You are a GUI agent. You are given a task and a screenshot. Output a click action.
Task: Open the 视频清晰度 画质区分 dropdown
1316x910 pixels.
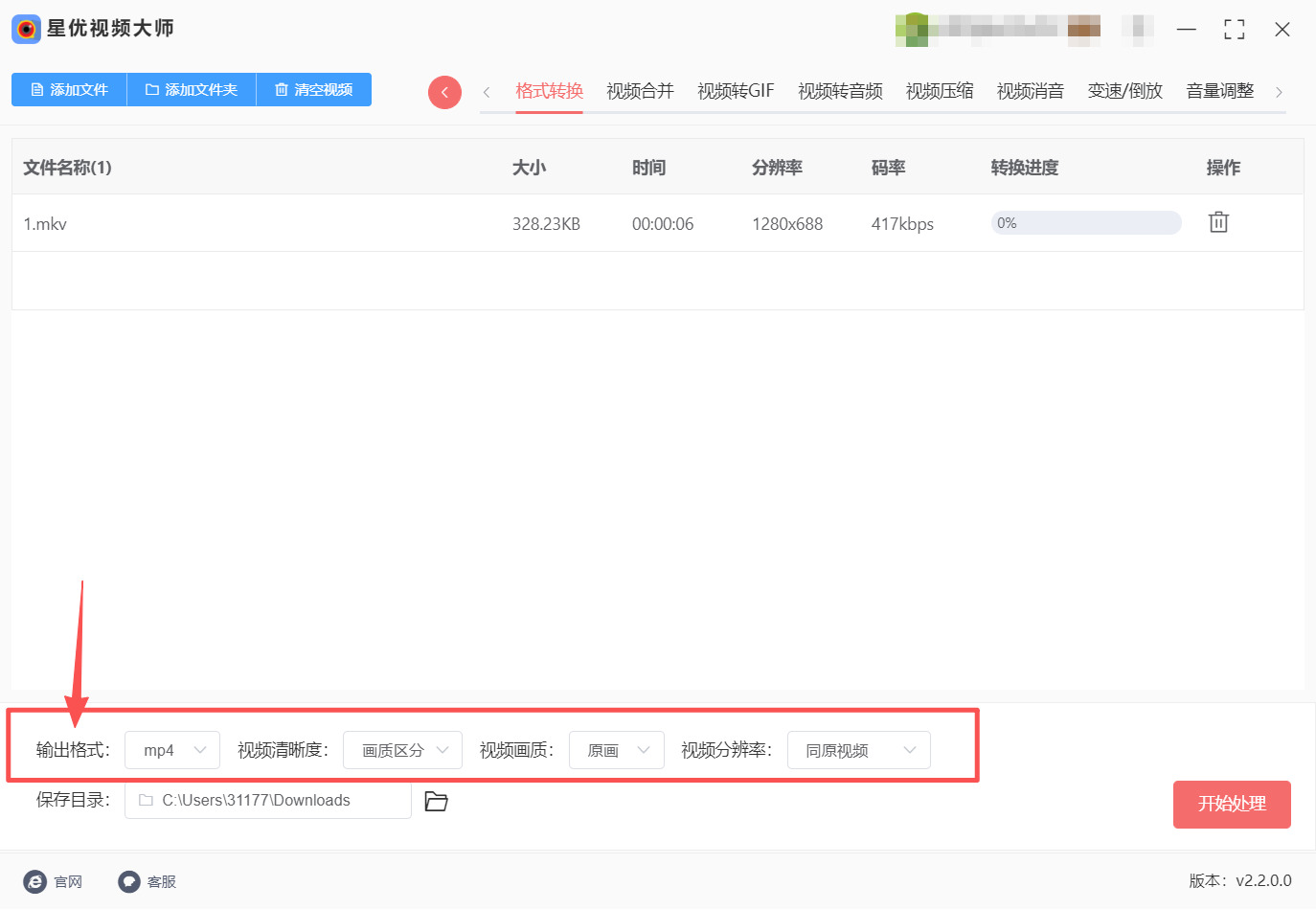(x=402, y=750)
